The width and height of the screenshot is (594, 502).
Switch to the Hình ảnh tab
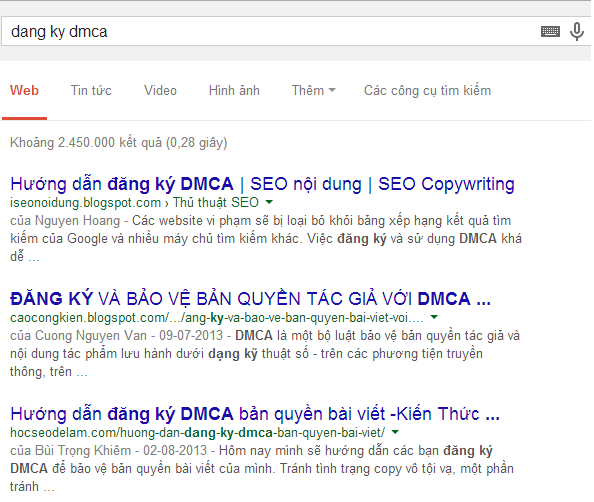point(234,91)
